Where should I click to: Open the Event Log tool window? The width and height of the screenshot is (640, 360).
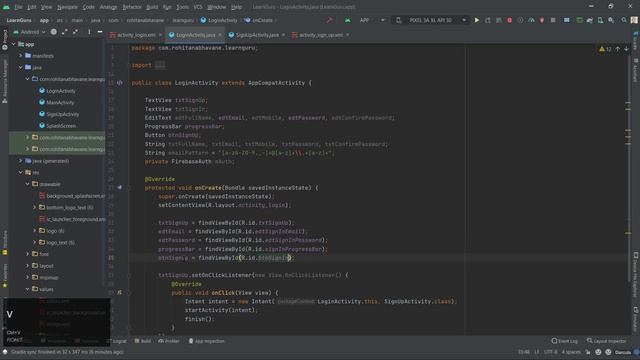(x=564, y=341)
